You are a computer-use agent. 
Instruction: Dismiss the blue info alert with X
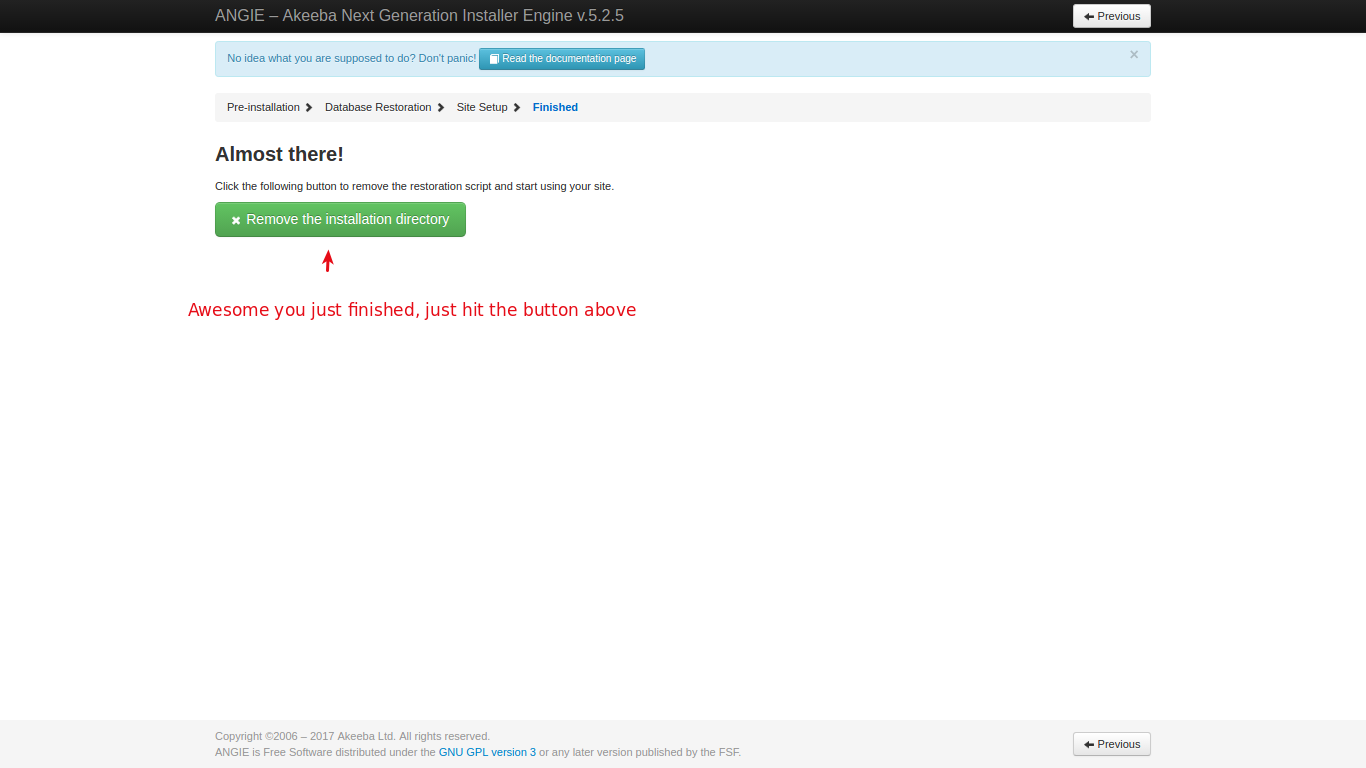pyautogui.click(x=1134, y=55)
